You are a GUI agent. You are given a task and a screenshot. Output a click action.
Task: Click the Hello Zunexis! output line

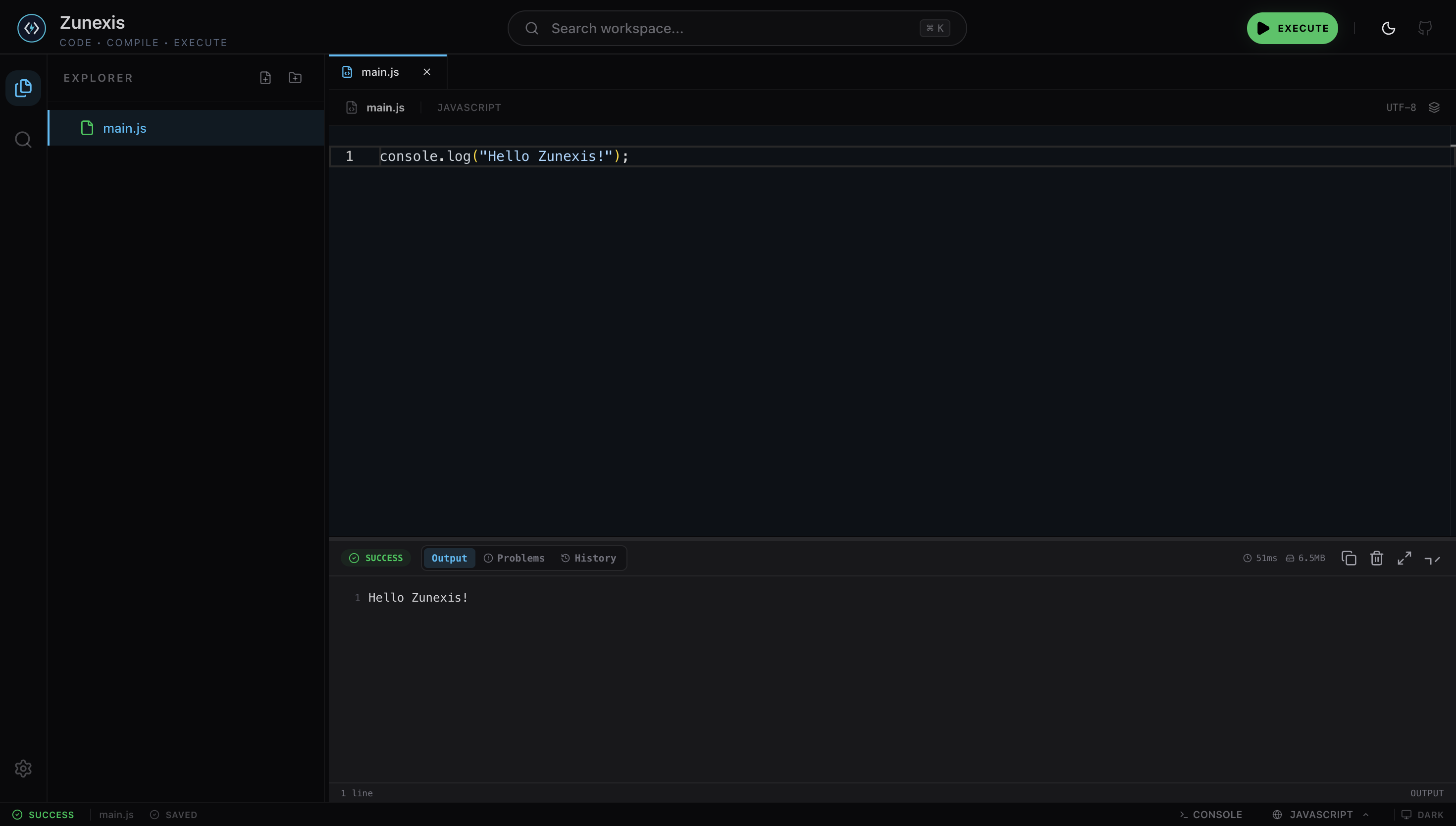click(x=418, y=597)
